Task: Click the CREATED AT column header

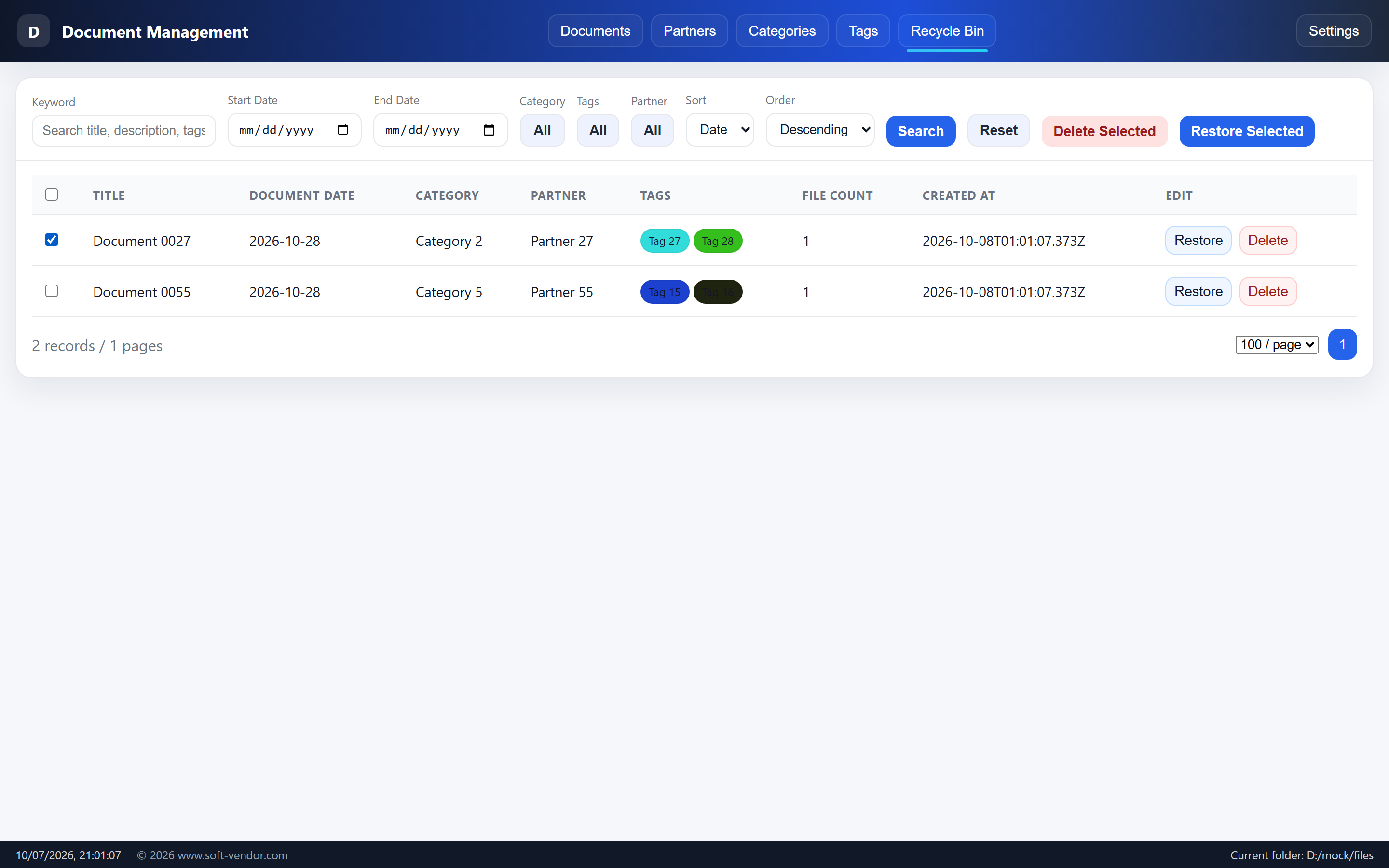Action: coord(958,195)
